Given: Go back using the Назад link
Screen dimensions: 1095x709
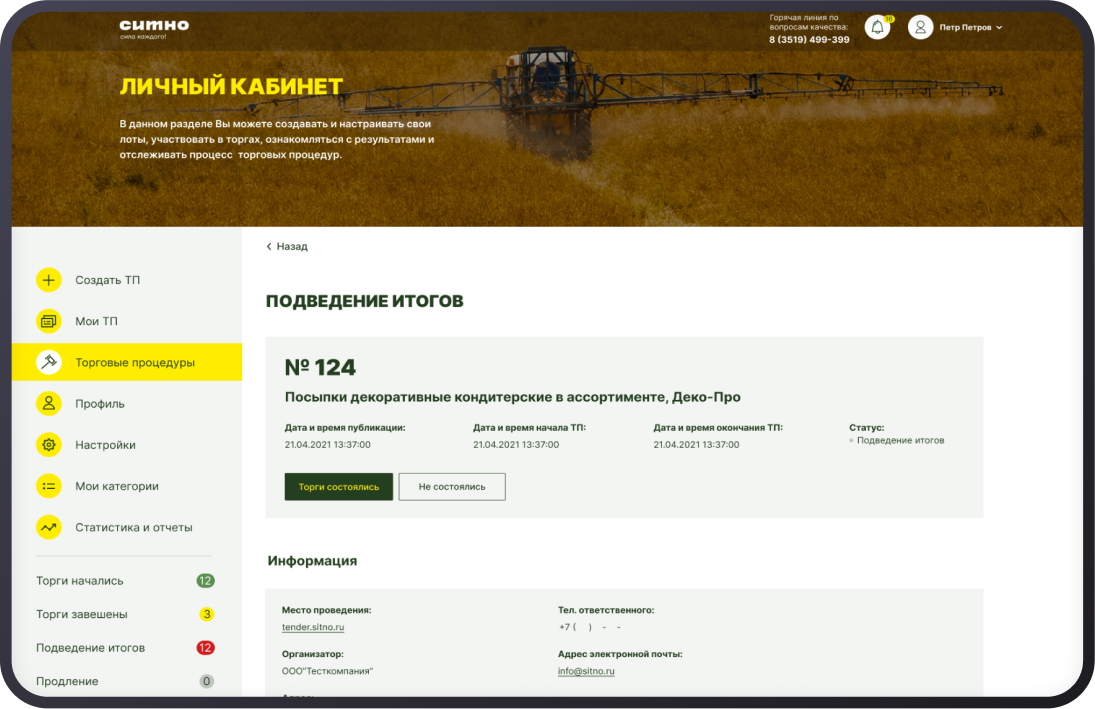Looking at the screenshot, I should click(x=287, y=247).
